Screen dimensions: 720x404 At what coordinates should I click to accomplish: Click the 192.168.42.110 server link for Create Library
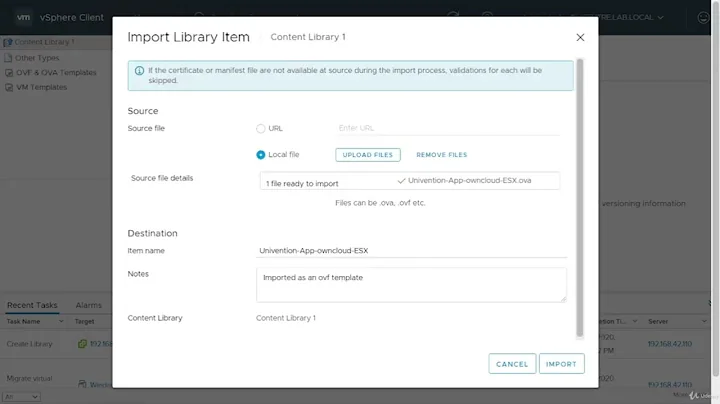(669, 344)
